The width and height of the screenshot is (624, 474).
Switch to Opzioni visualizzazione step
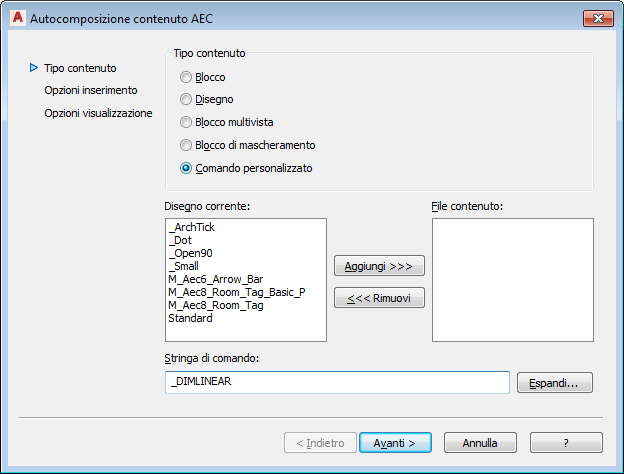[98, 113]
